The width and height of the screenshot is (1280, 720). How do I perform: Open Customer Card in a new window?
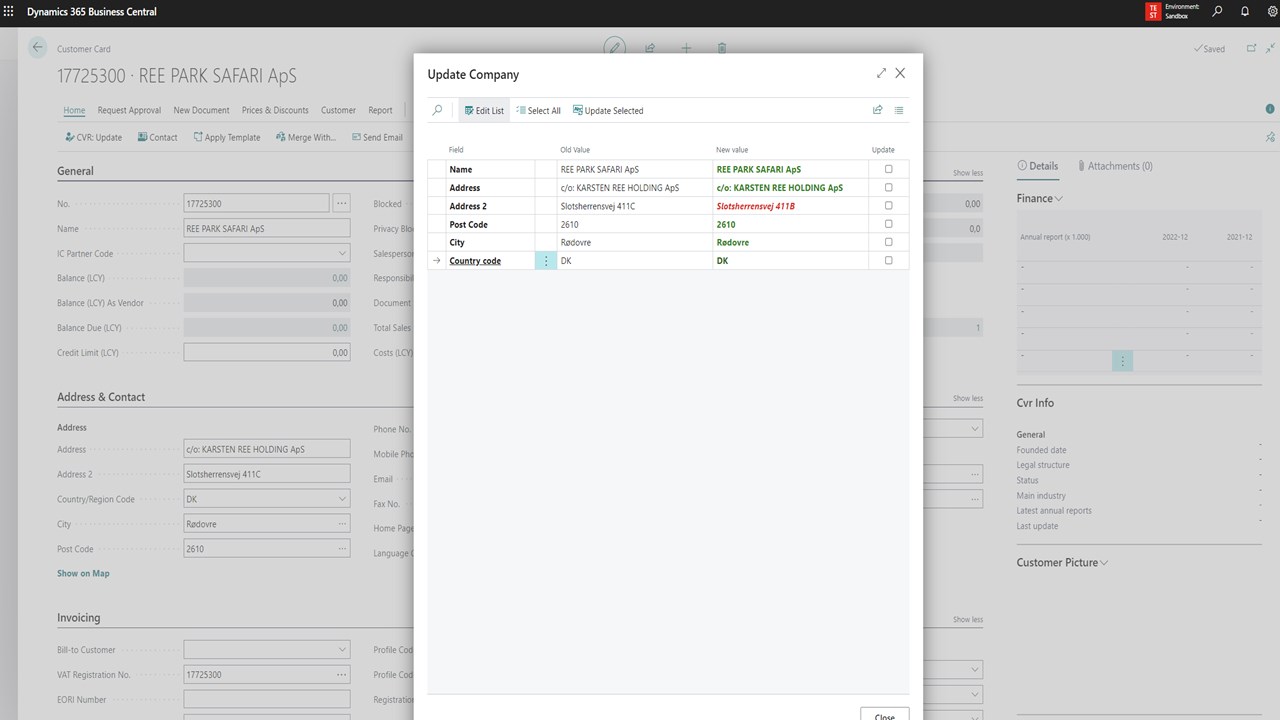click(1251, 48)
